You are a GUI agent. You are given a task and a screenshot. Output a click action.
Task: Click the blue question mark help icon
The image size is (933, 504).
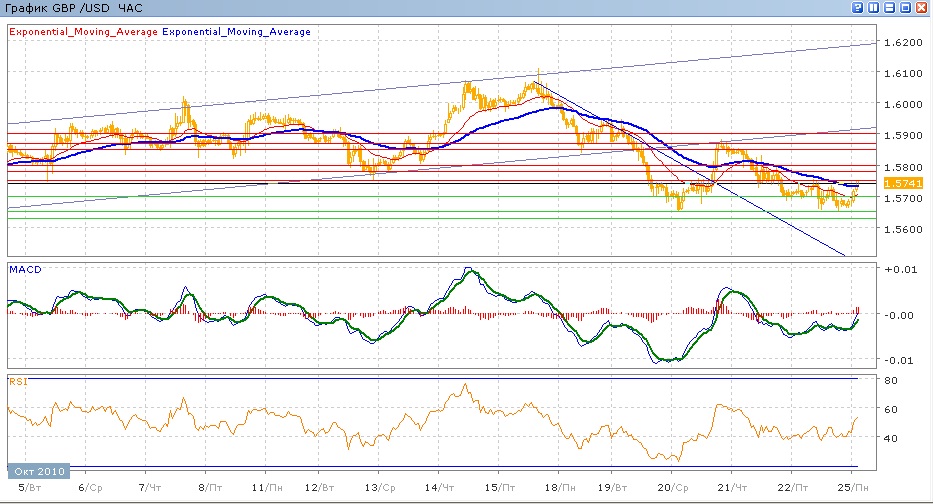(x=858, y=7)
